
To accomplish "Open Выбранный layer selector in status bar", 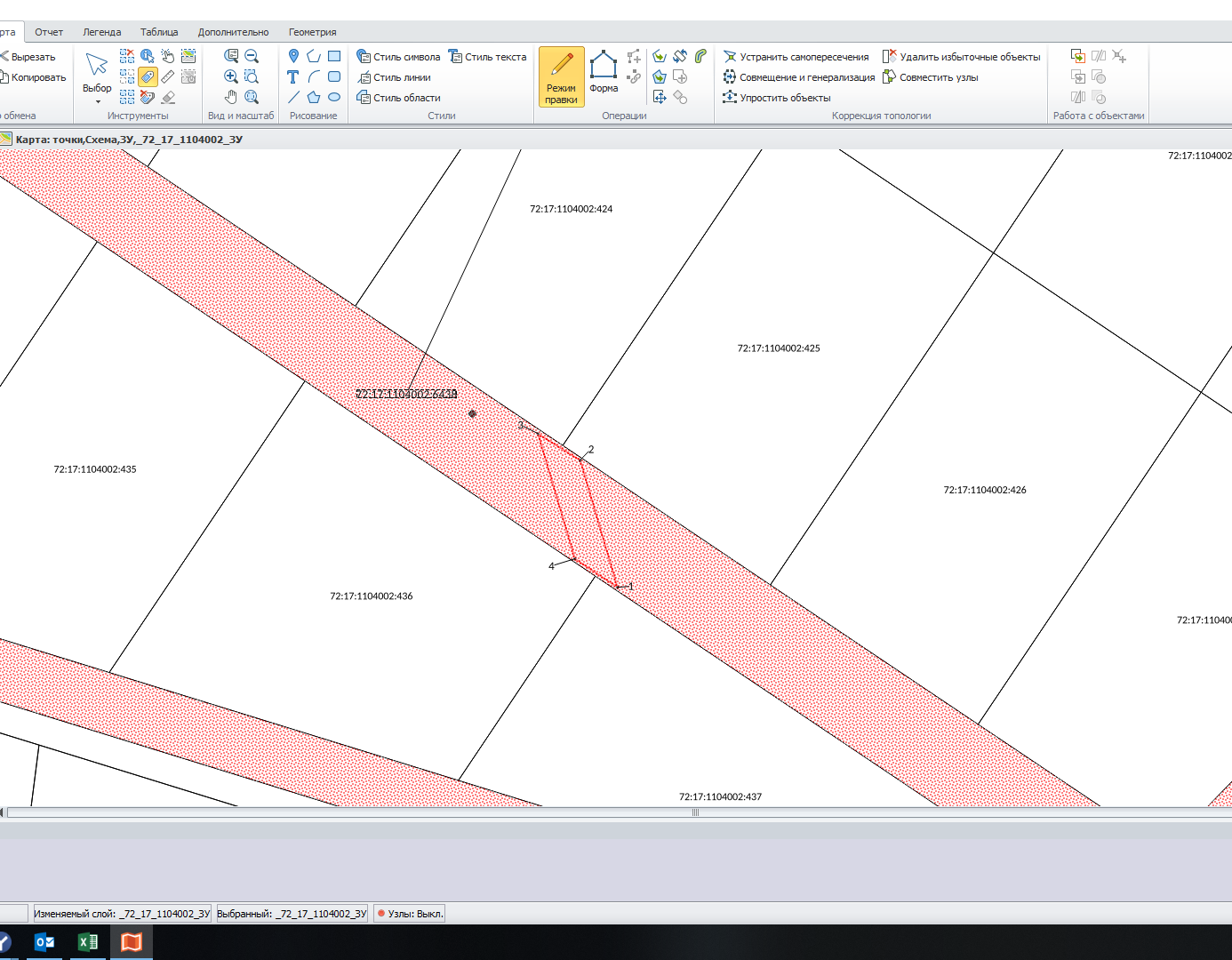I will (292, 914).
